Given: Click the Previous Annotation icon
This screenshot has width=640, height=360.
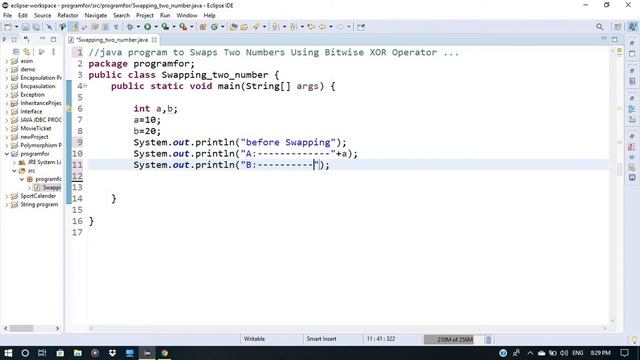Looking at the screenshot, I should point(293,27).
